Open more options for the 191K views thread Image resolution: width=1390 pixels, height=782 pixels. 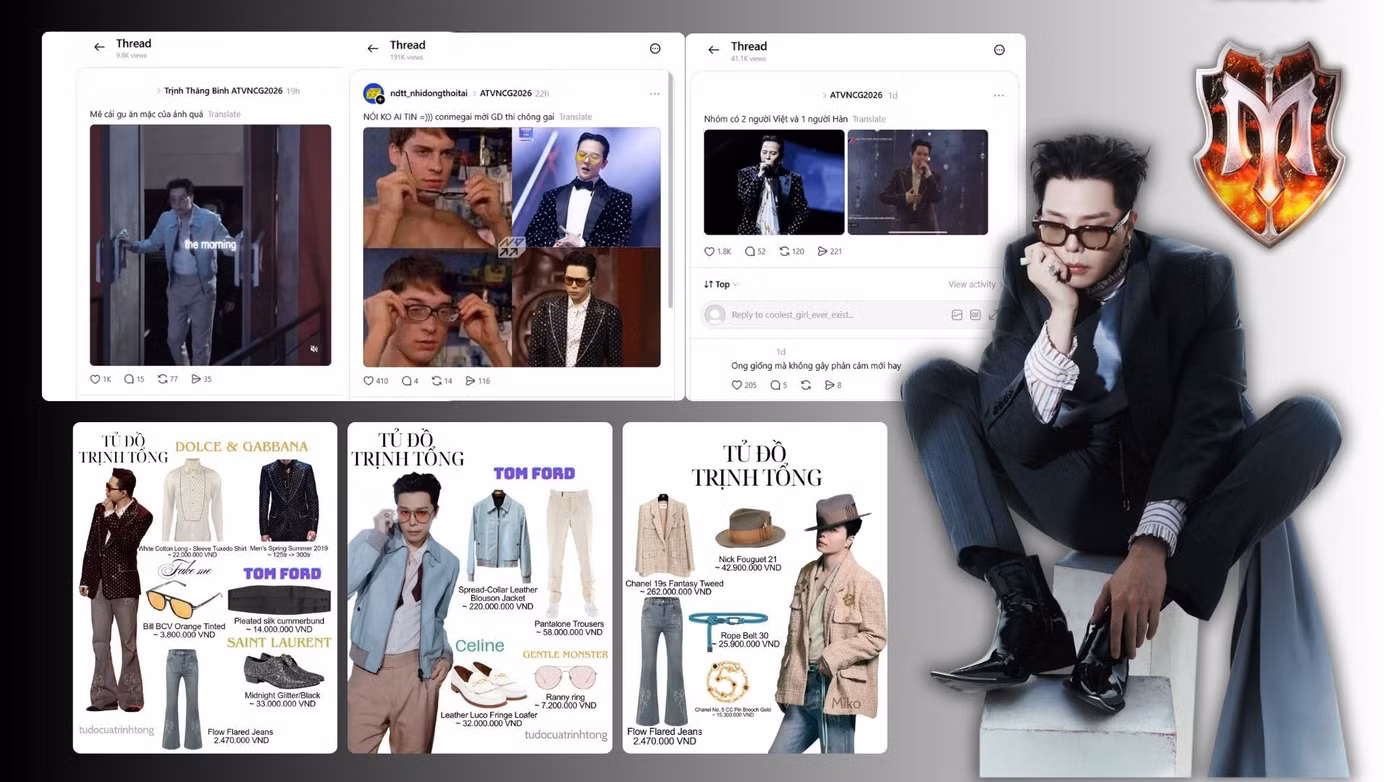[x=655, y=48]
